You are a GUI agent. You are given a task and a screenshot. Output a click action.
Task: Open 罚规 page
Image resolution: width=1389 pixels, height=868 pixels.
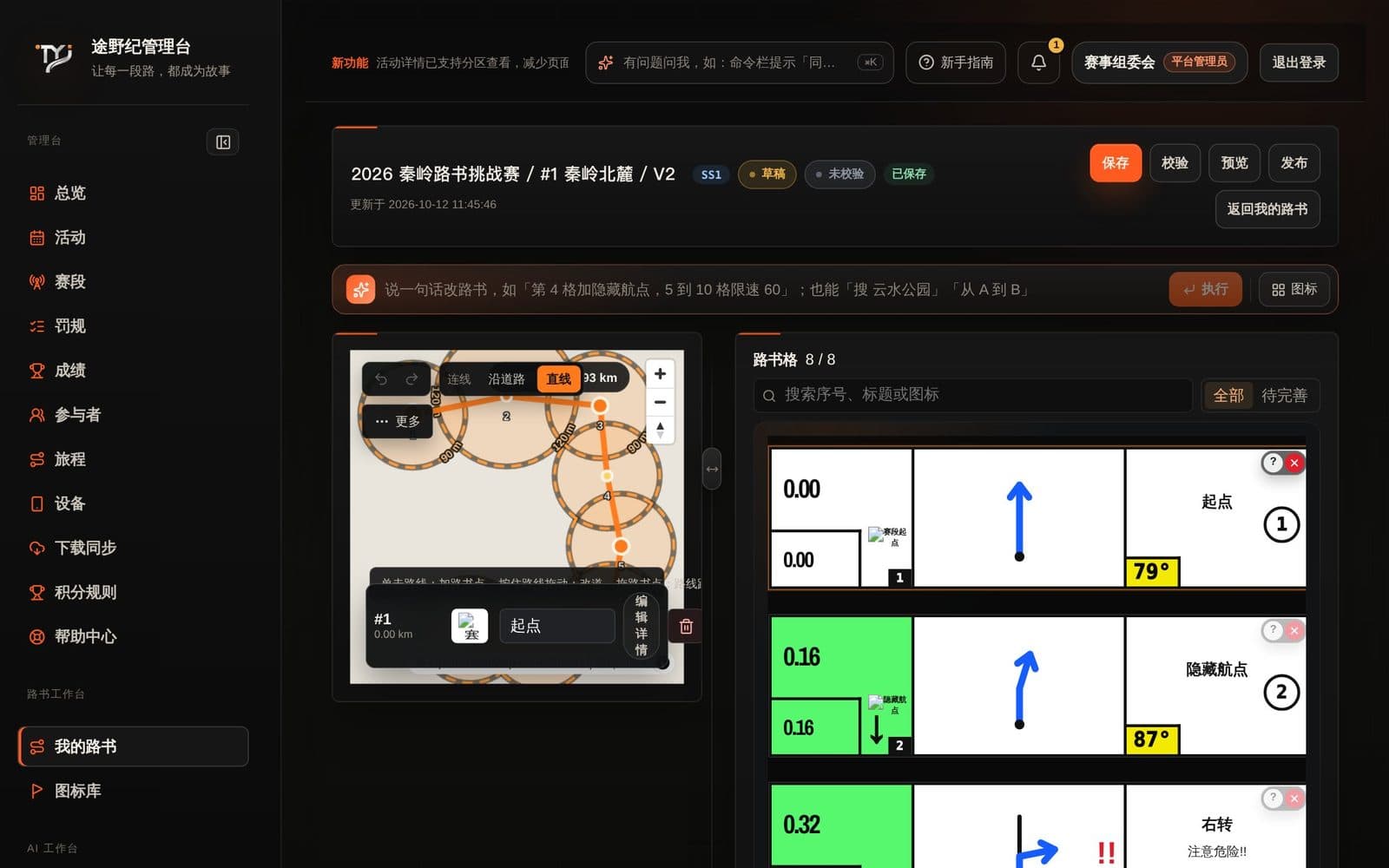point(133,325)
